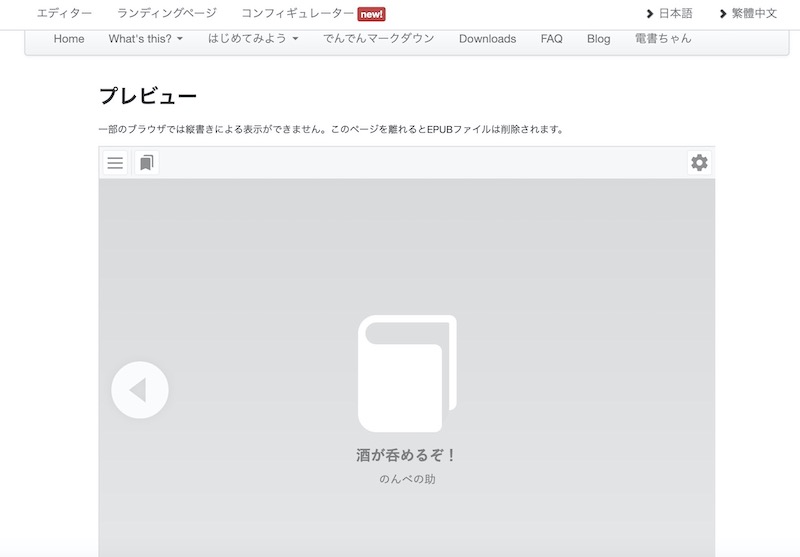This screenshot has height=557, width=800.
Task: Switch to the エディター tab
Action: coord(64,14)
